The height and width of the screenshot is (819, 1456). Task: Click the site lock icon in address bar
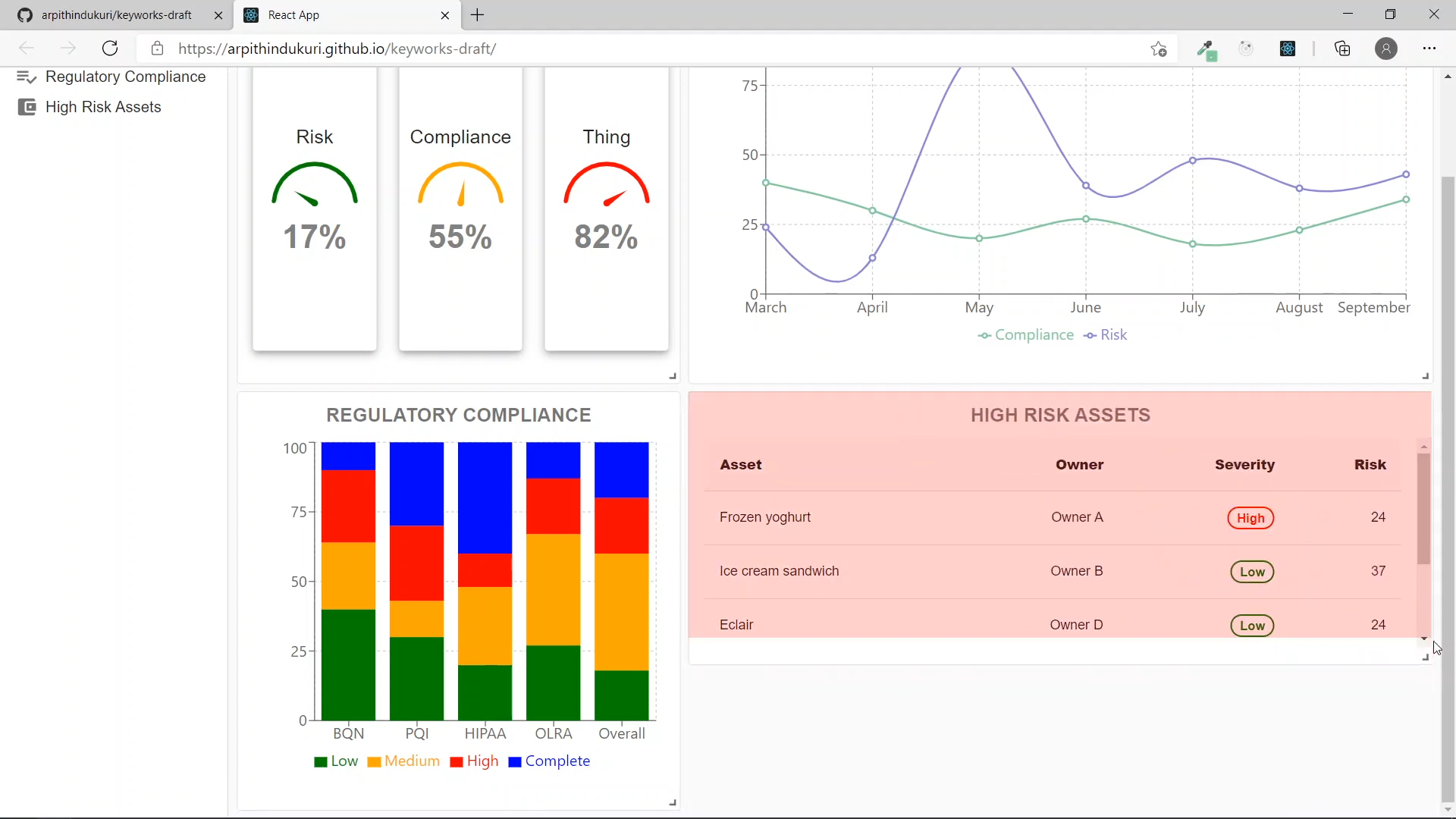tap(157, 49)
